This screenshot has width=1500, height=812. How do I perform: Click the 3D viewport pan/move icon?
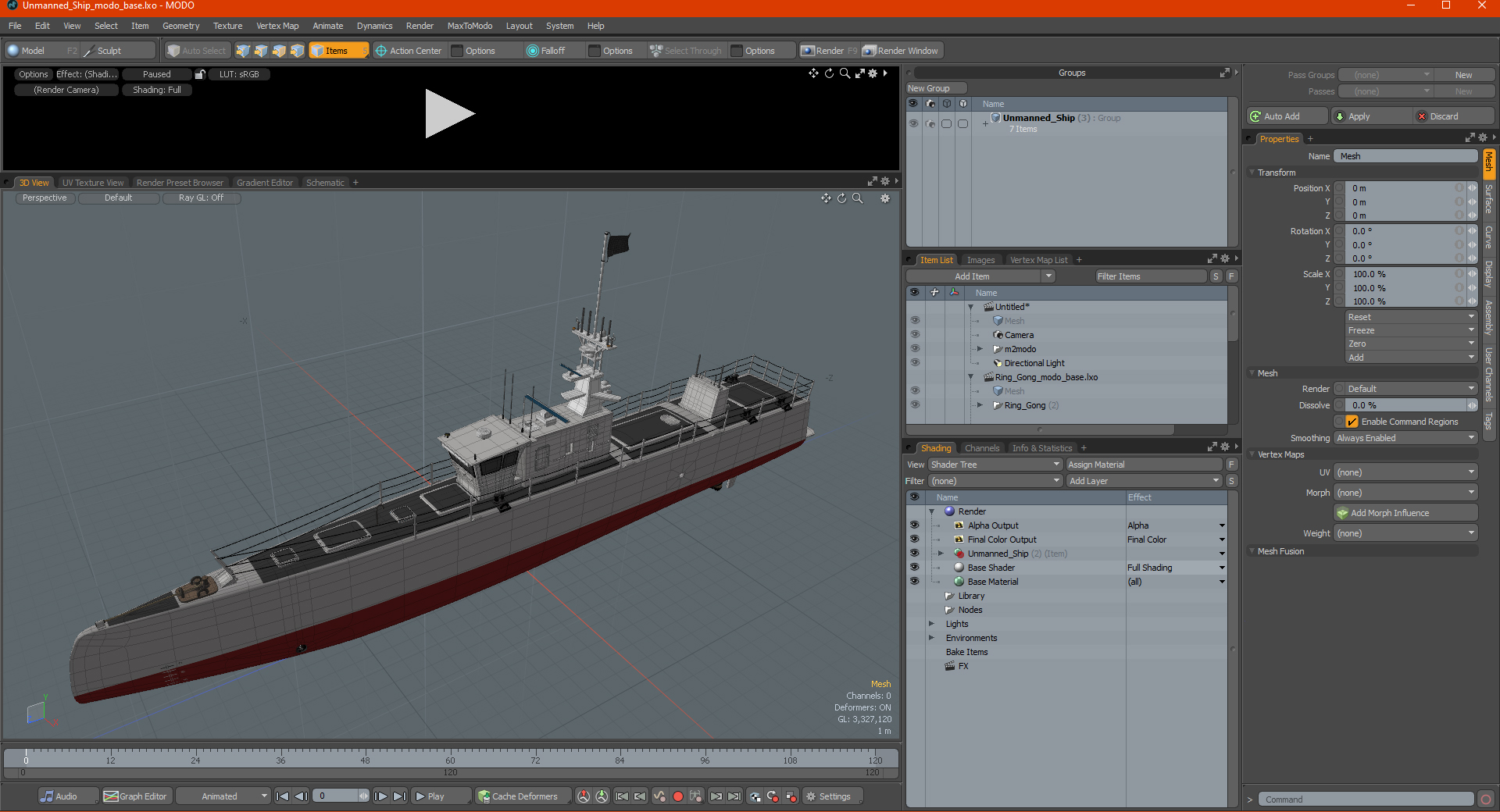coord(826,198)
